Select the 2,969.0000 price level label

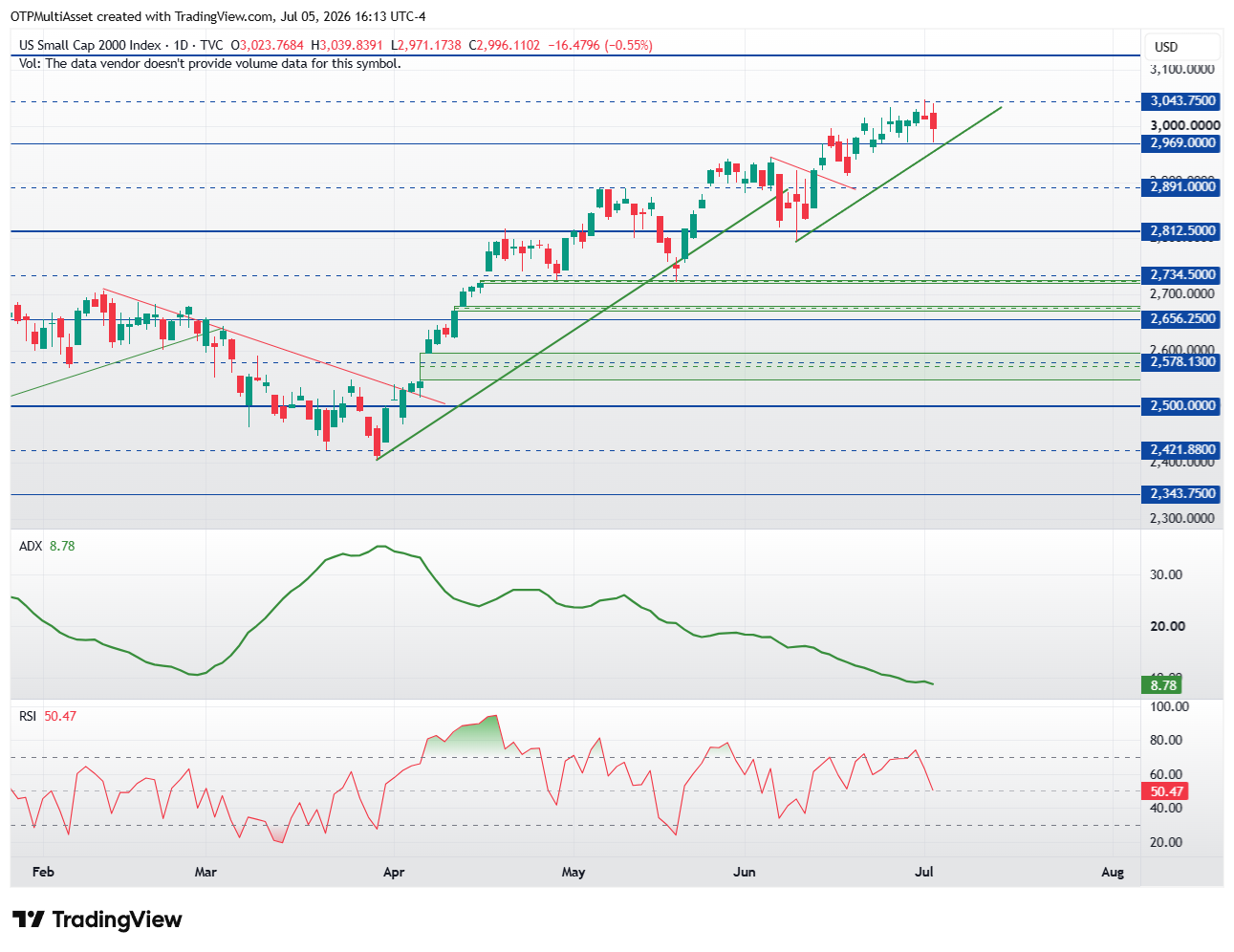(1182, 143)
